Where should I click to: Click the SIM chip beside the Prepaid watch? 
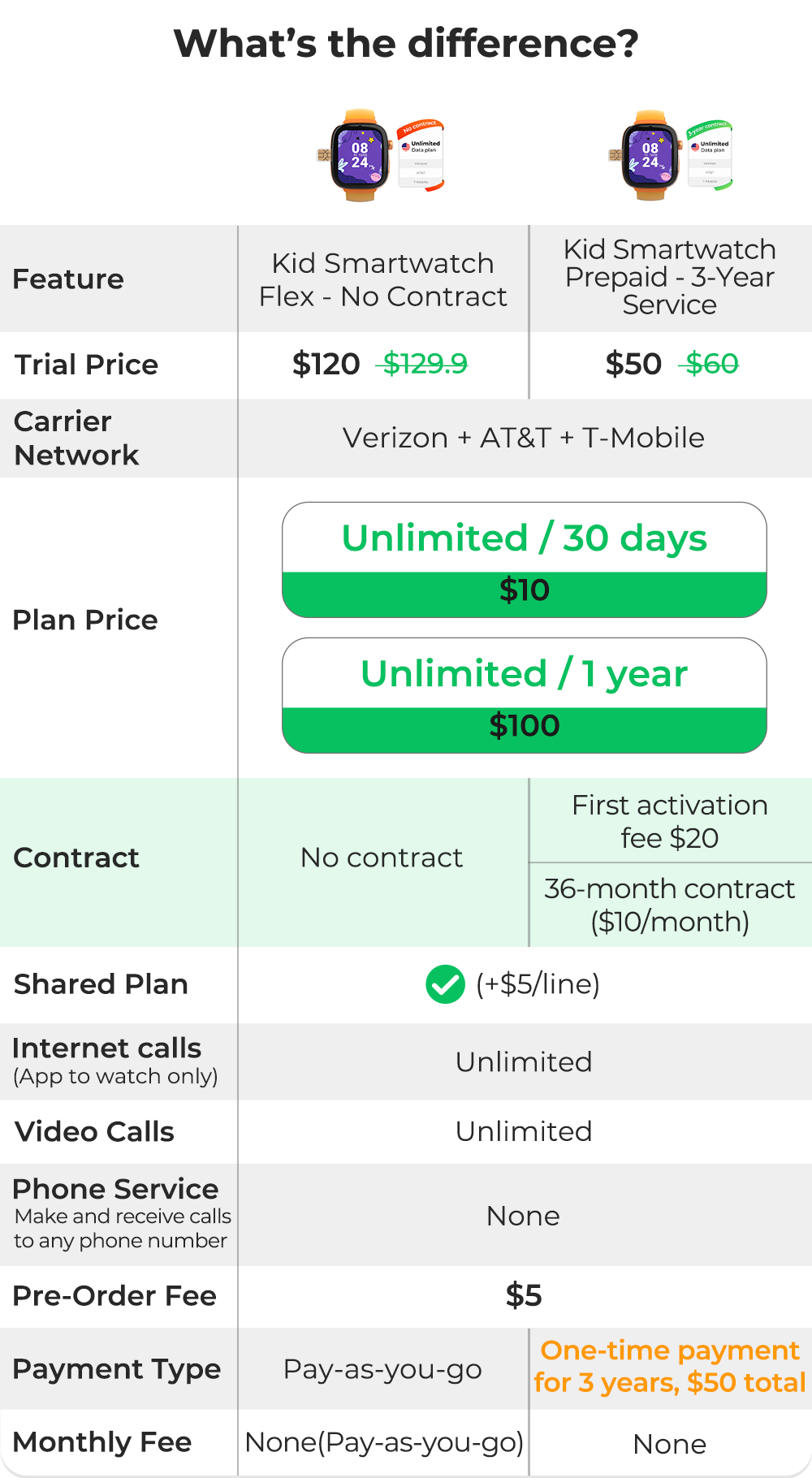[615, 154]
